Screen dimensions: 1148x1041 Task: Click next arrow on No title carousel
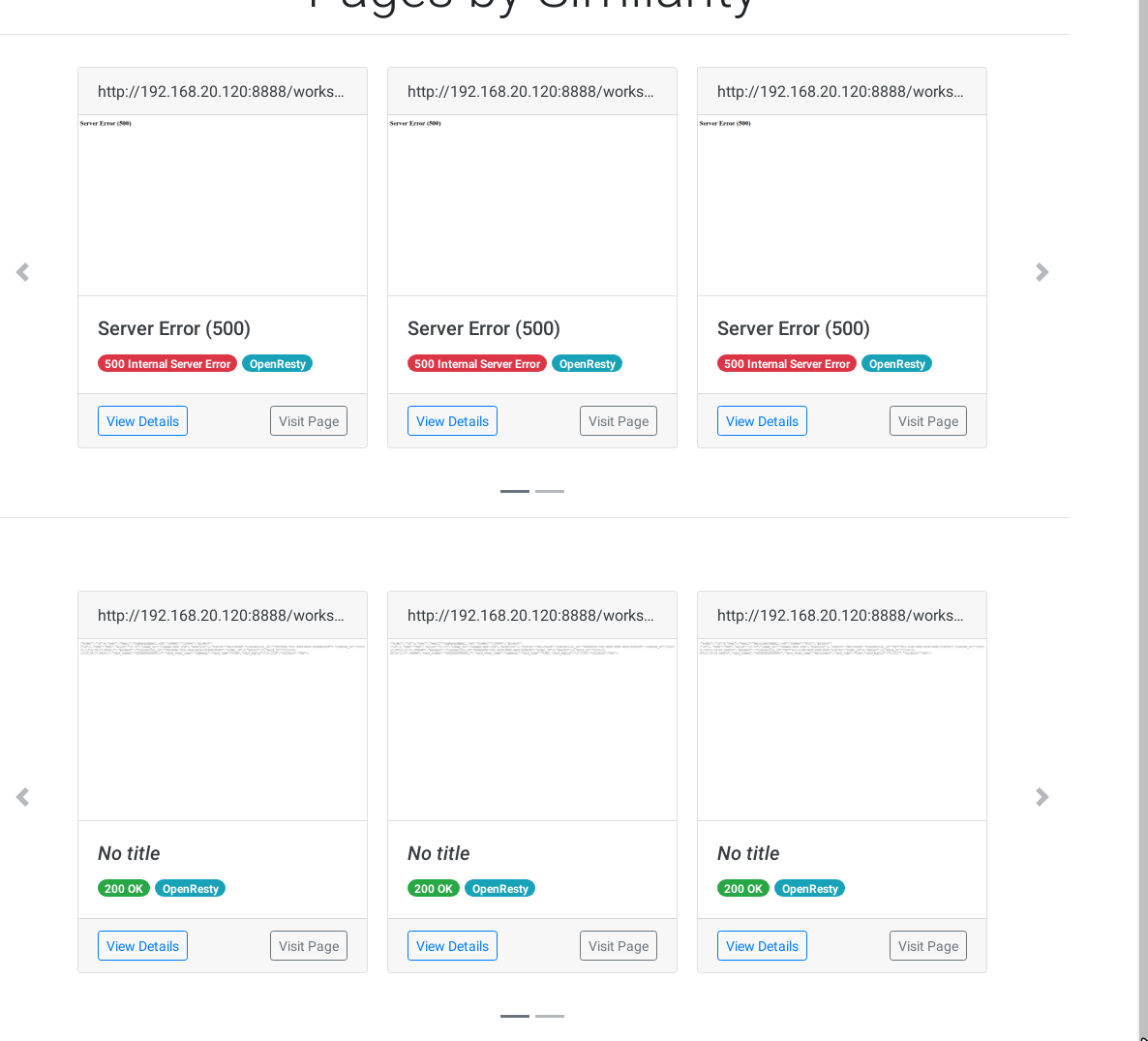coord(1042,797)
